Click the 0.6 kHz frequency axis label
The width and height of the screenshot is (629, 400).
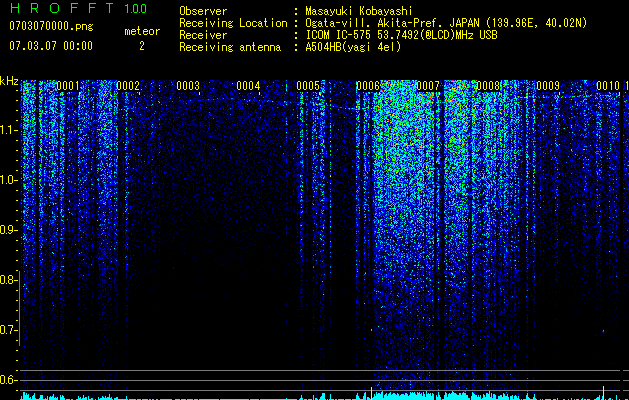click(8, 380)
